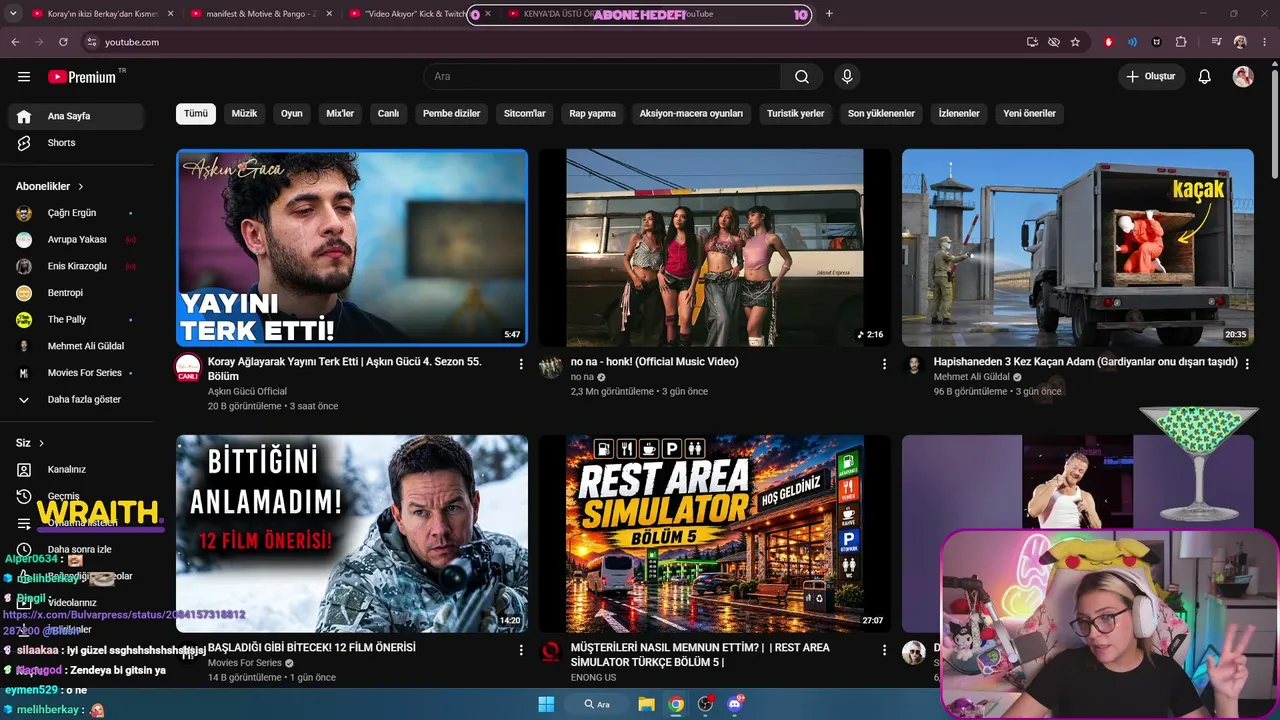The width and height of the screenshot is (1280, 720).
Task: Open the Windows Start menu
Action: pos(546,704)
